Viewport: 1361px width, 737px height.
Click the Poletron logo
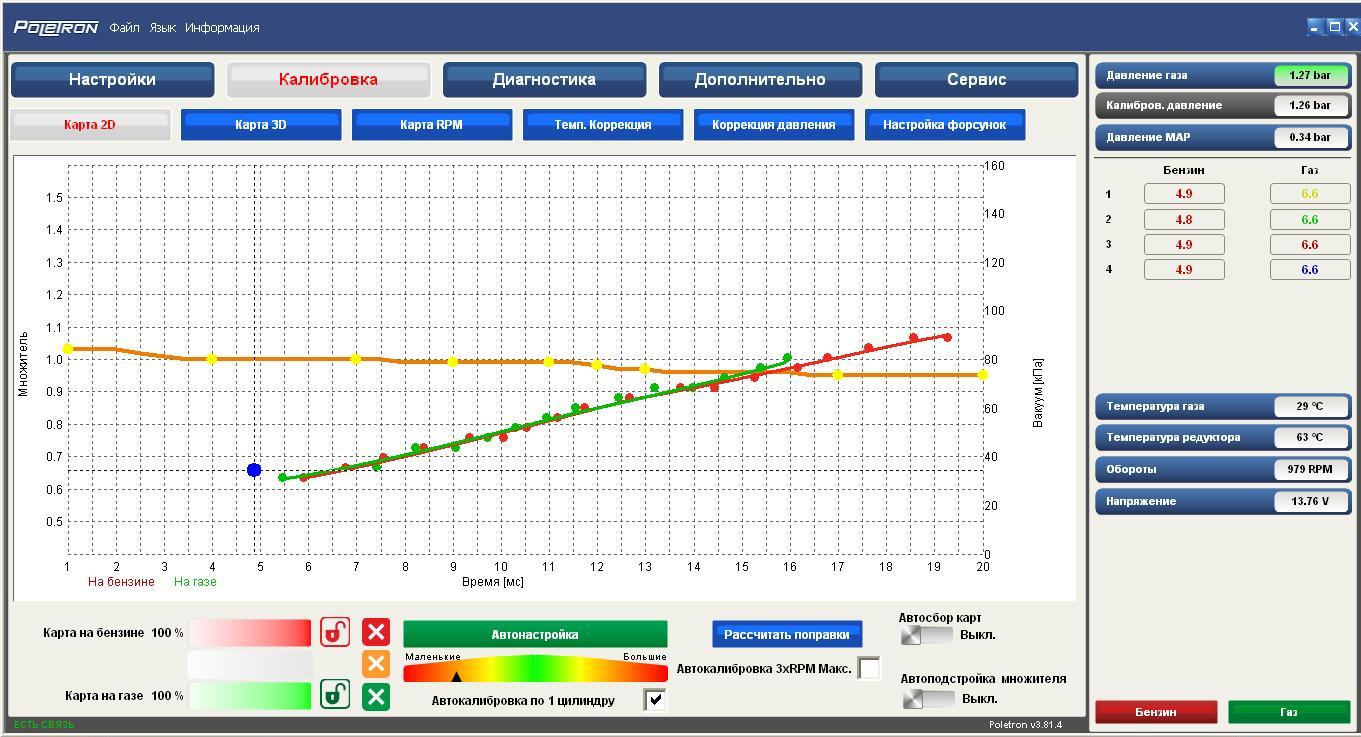coord(56,27)
